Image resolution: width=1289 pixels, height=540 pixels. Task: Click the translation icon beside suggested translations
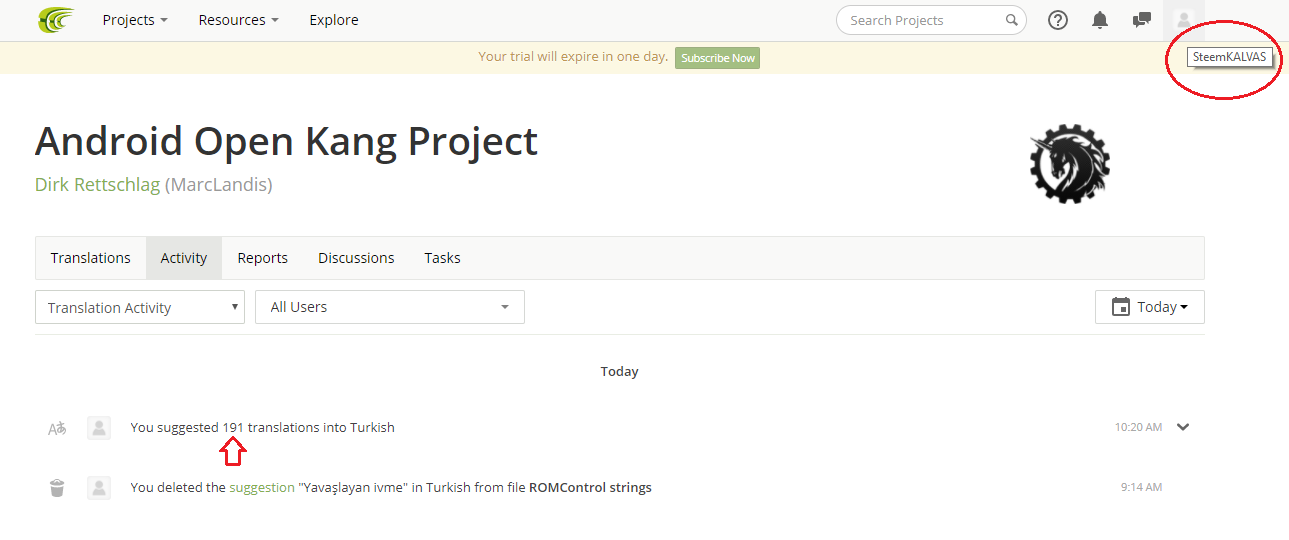point(57,428)
